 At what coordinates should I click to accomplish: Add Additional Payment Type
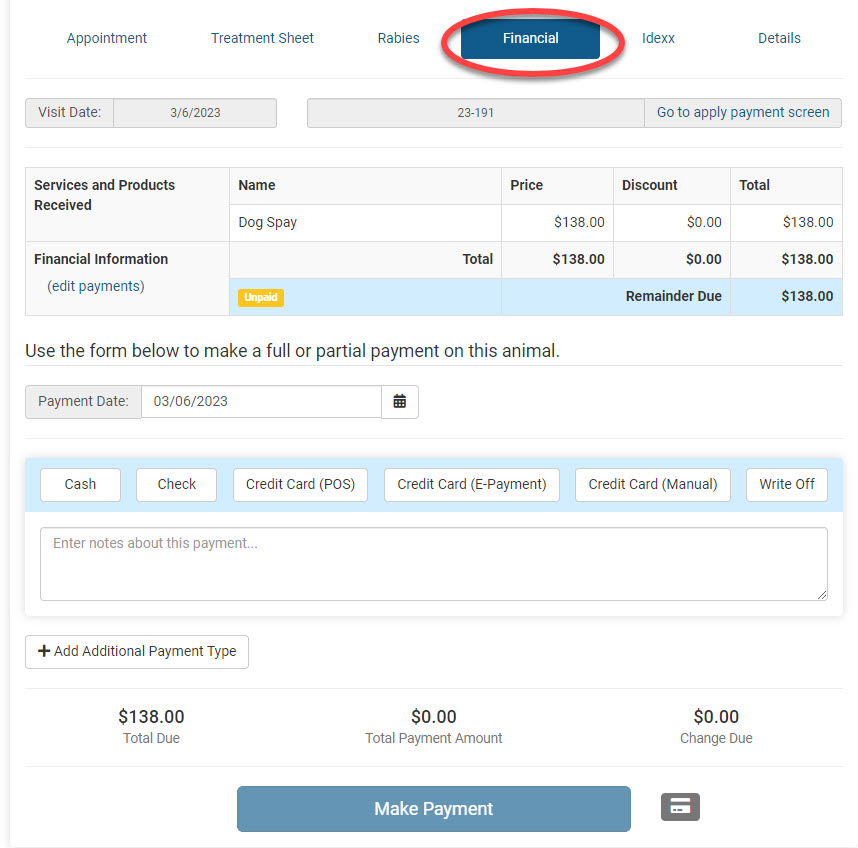point(137,651)
